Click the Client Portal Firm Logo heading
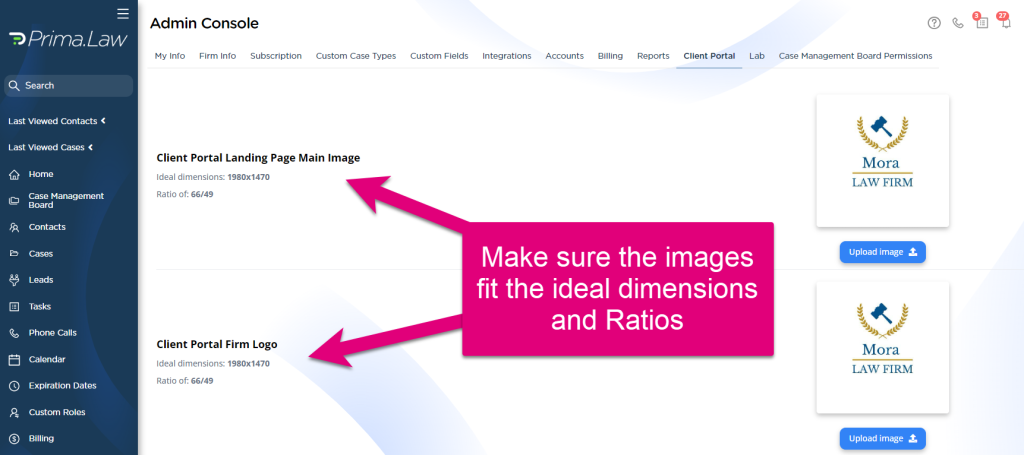Screen dimensions: 1024x455 pos(217,345)
